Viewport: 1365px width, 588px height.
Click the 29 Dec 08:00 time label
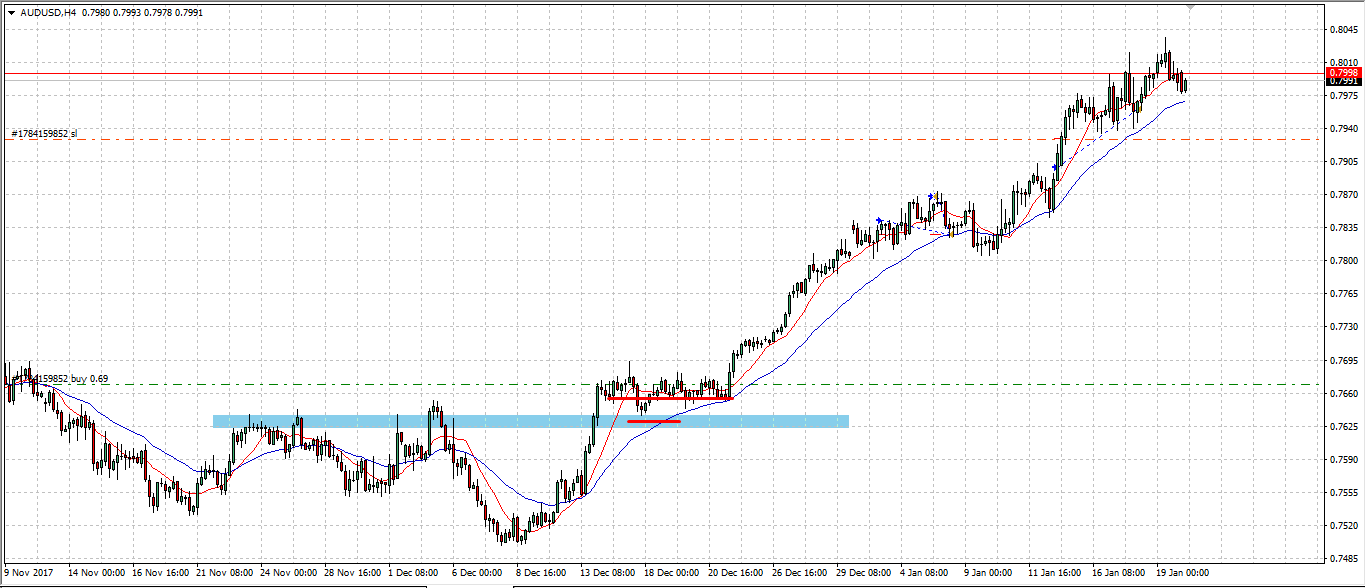point(864,573)
